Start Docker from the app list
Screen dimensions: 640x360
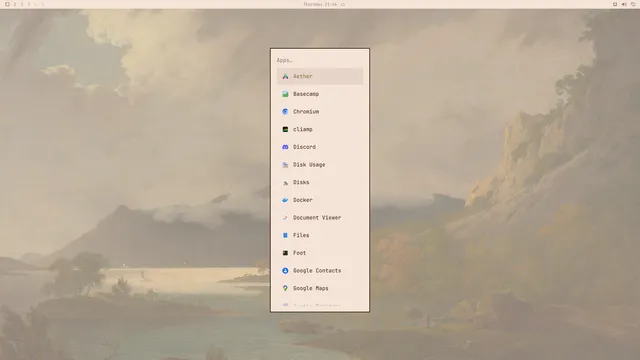coord(320,200)
